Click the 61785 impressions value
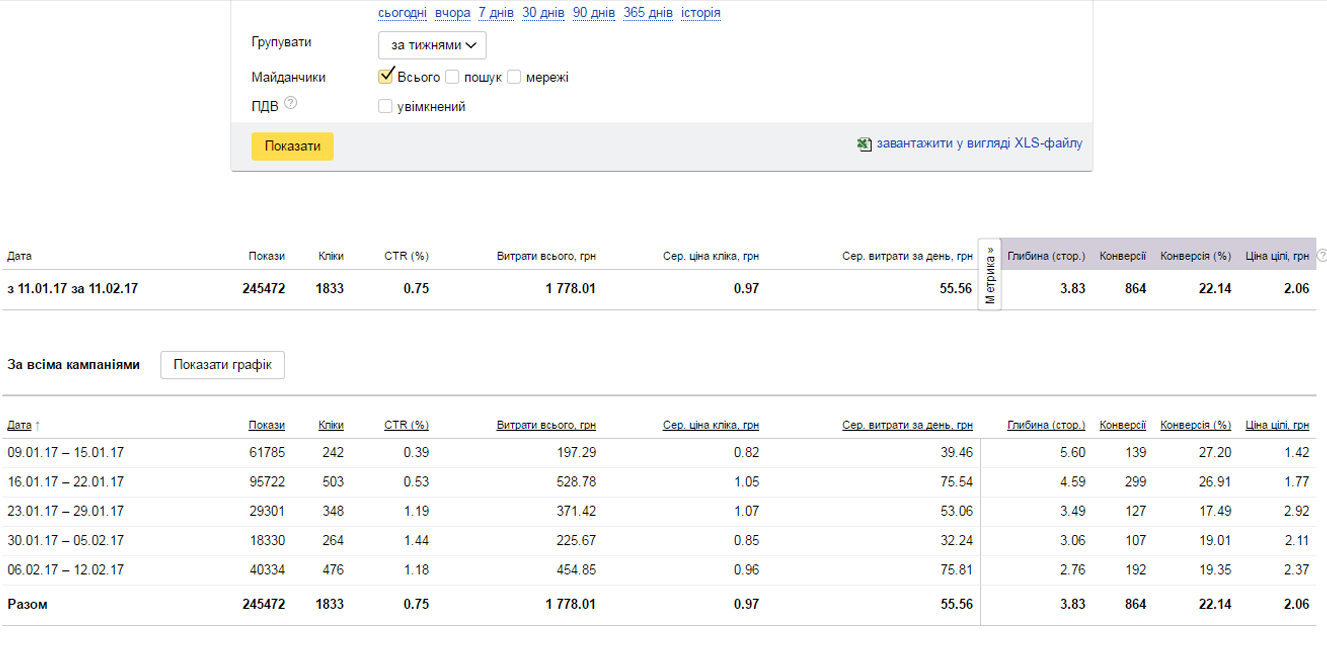This screenshot has height=660, width=1327. tap(267, 453)
